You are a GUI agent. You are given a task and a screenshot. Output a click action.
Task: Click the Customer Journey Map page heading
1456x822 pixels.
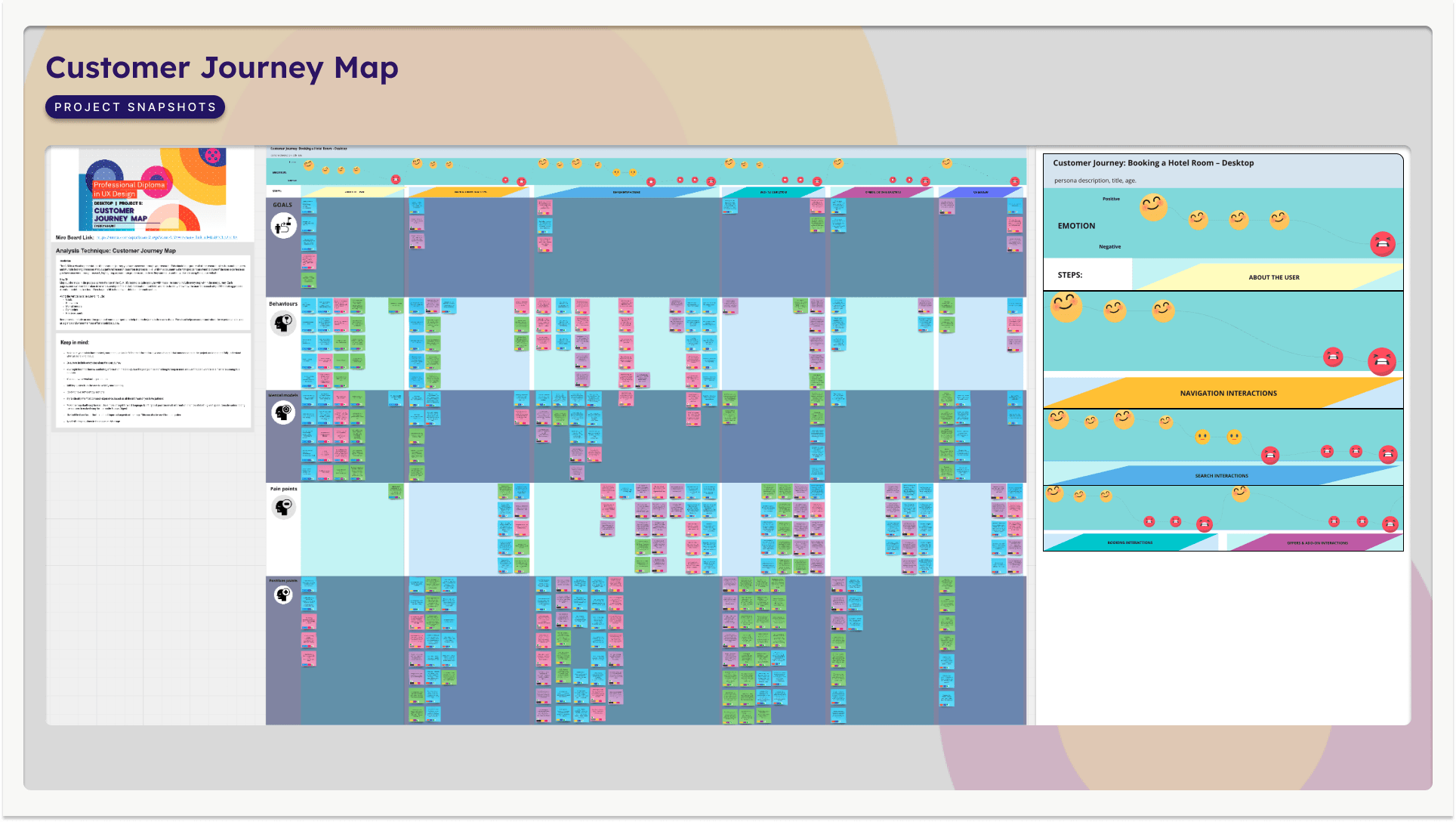tap(222, 68)
